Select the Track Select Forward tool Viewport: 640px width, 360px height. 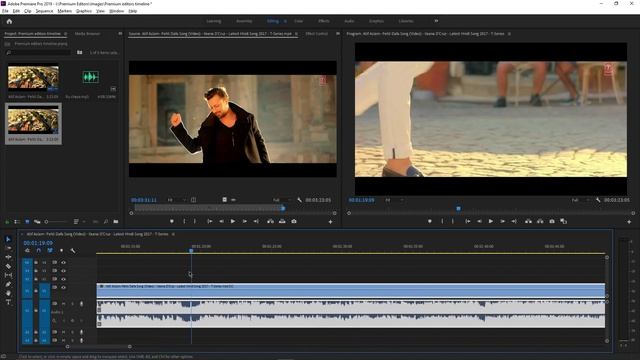8,248
